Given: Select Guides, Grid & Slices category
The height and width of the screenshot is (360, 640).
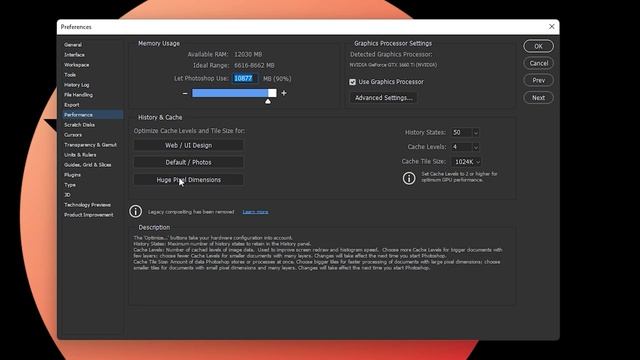Looking at the screenshot, I should [x=87, y=165].
